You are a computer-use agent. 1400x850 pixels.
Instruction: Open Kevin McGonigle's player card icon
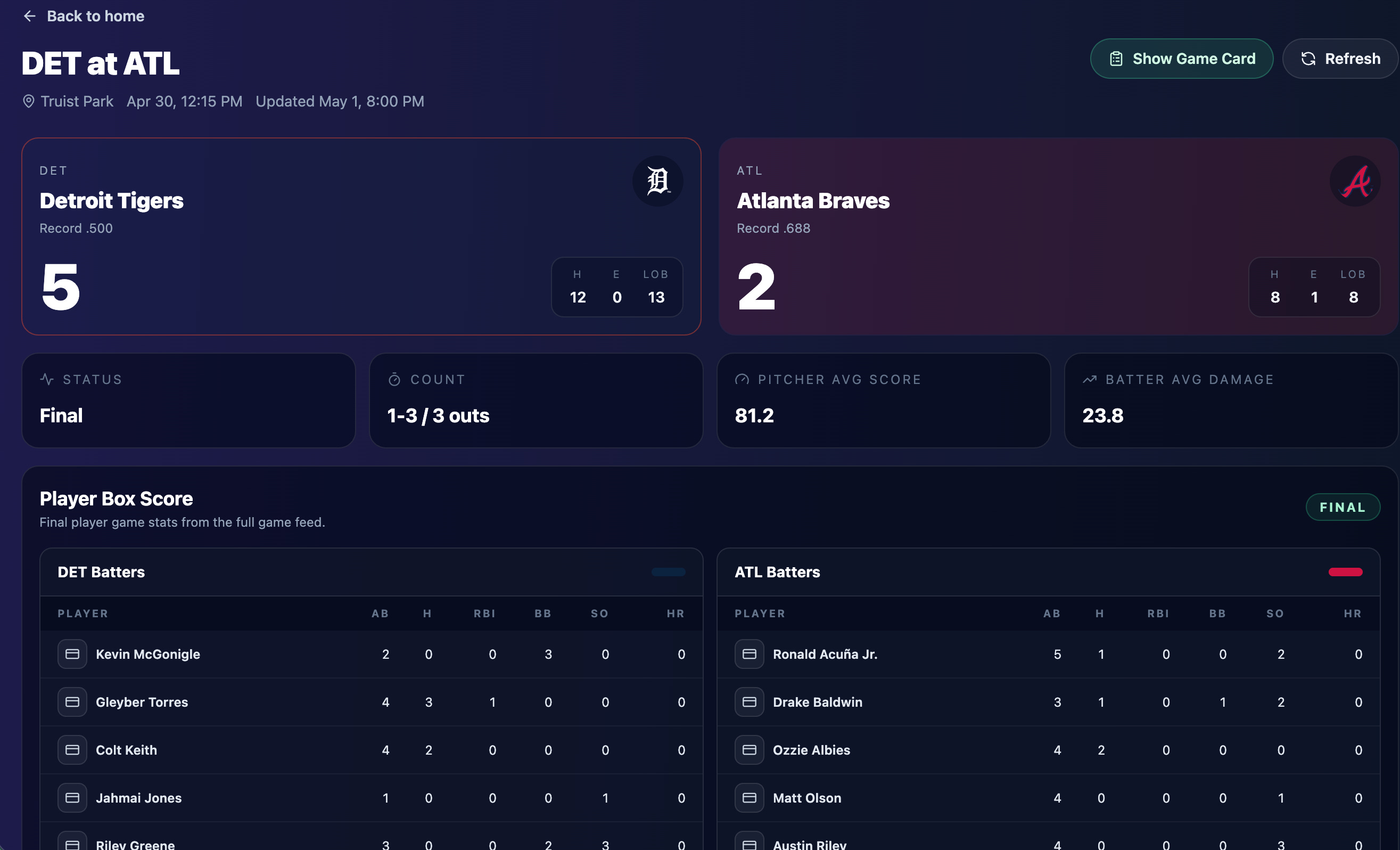click(72, 654)
